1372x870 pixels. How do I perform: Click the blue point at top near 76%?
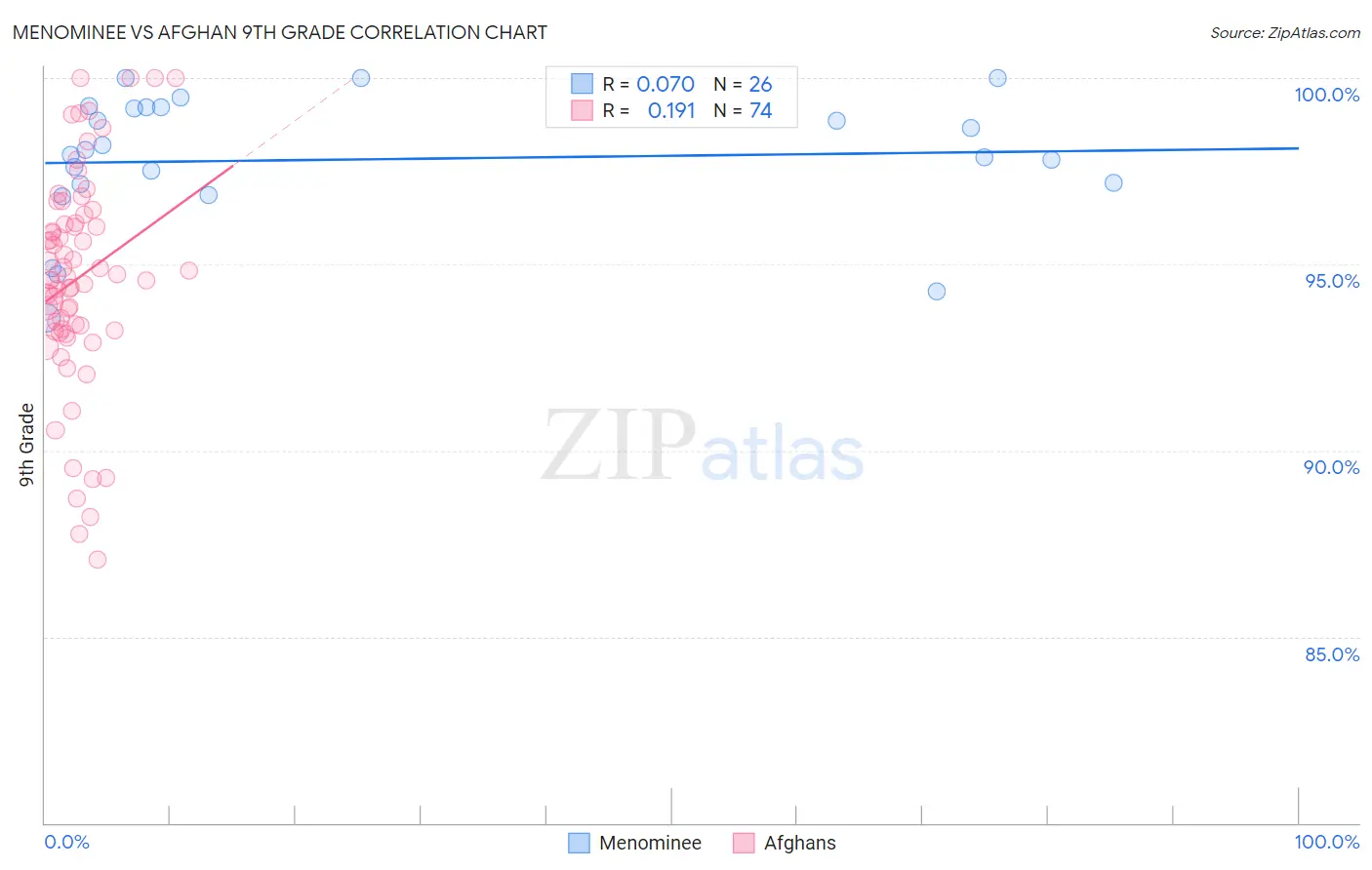click(997, 78)
